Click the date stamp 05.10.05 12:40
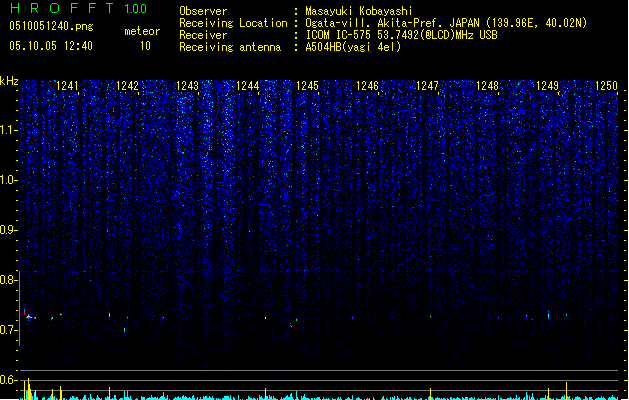Viewport: 629px width, 400px height. click(51, 46)
